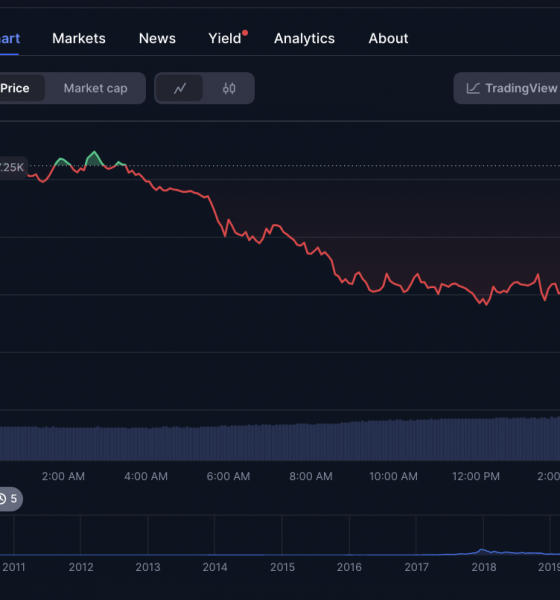The height and width of the screenshot is (600, 560).
Task: Click the clock badge showing 5
Action: click(x=10, y=499)
